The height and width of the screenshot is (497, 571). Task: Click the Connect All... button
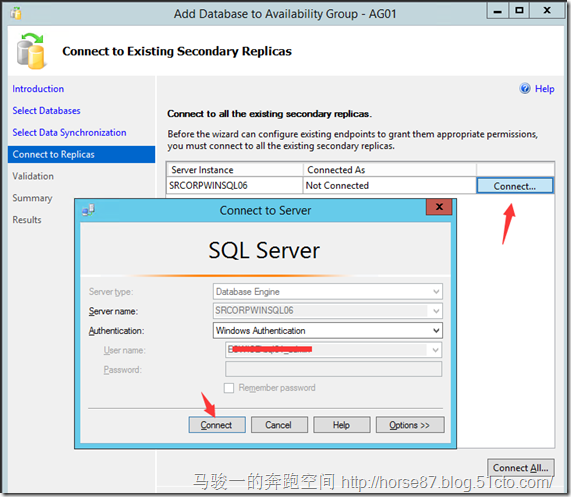point(521,468)
